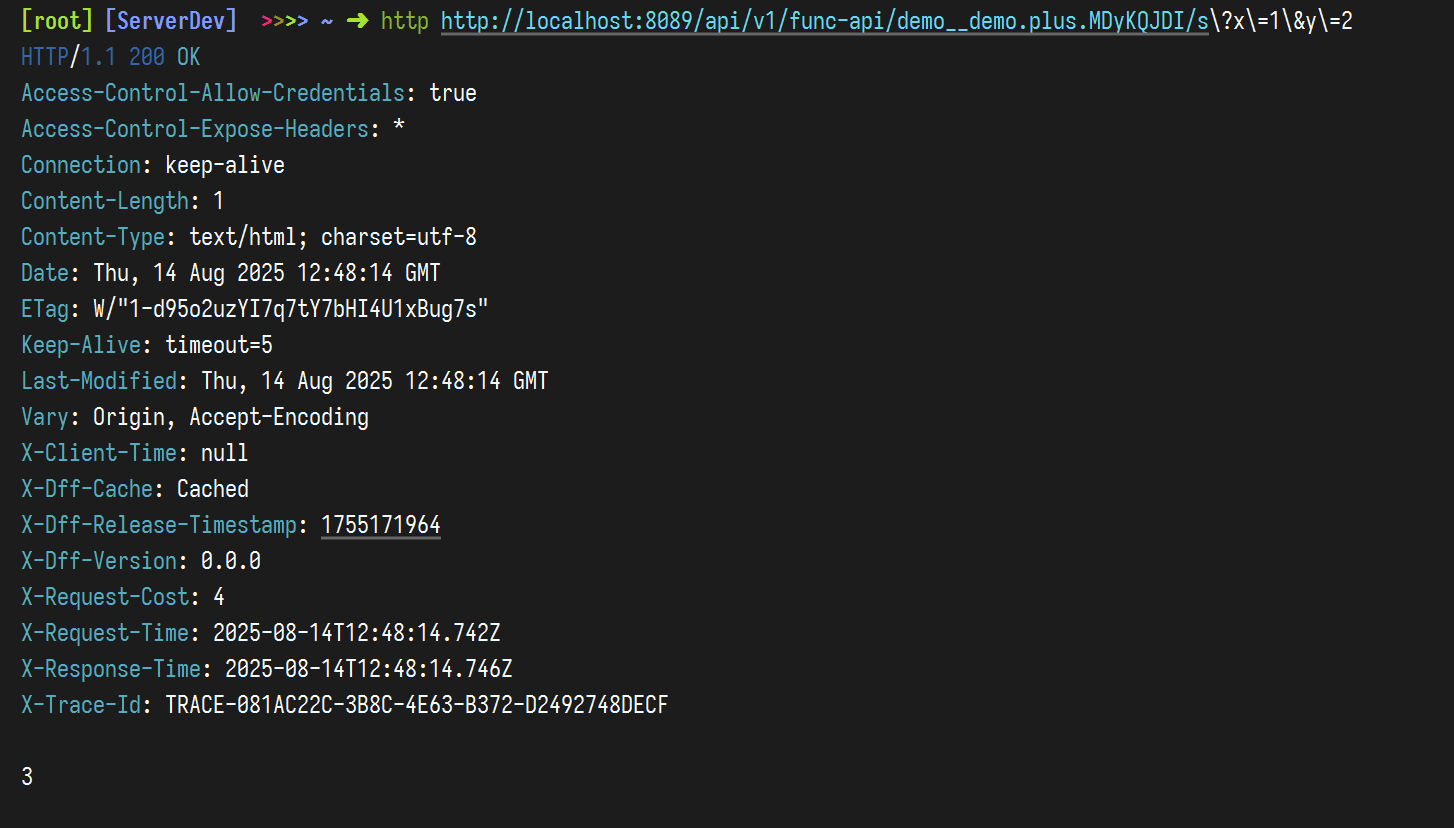Image resolution: width=1454 pixels, height=828 pixels.
Task: Click the response body result 3
Action: click(27, 777)
